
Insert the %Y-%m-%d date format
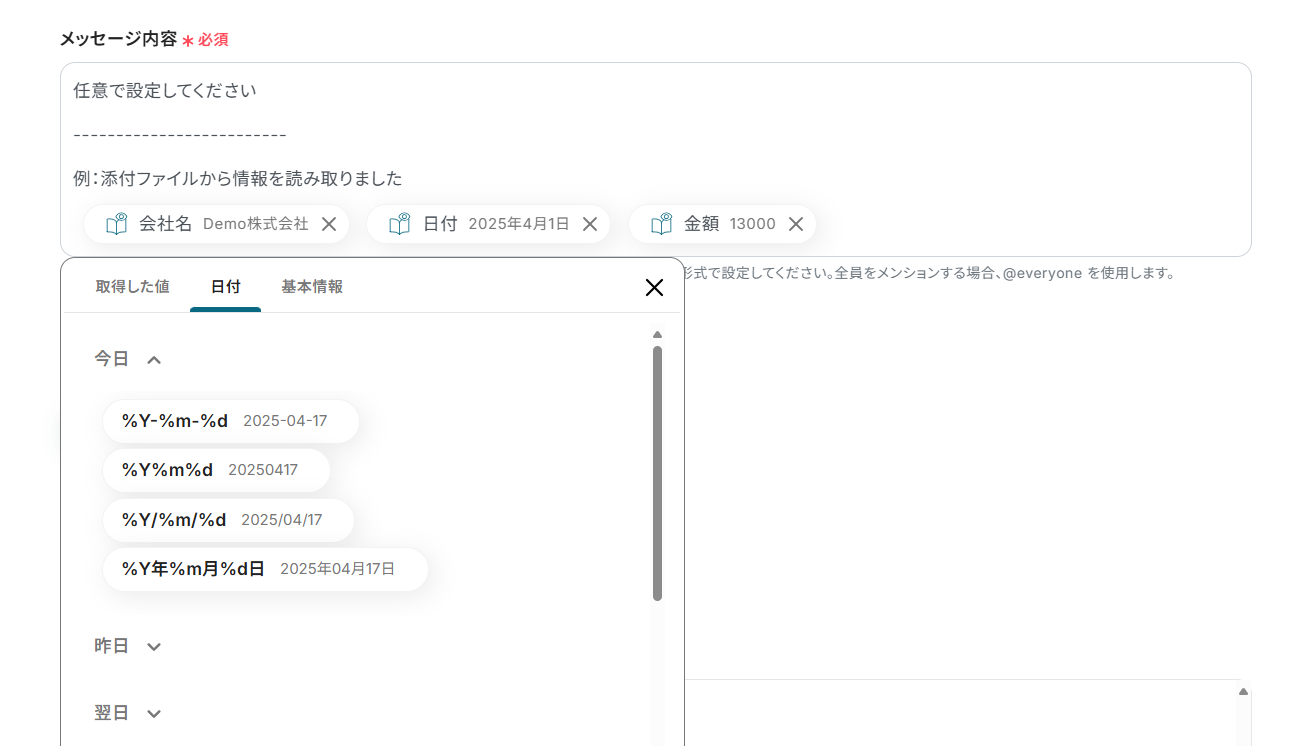[x=230, y=421]
